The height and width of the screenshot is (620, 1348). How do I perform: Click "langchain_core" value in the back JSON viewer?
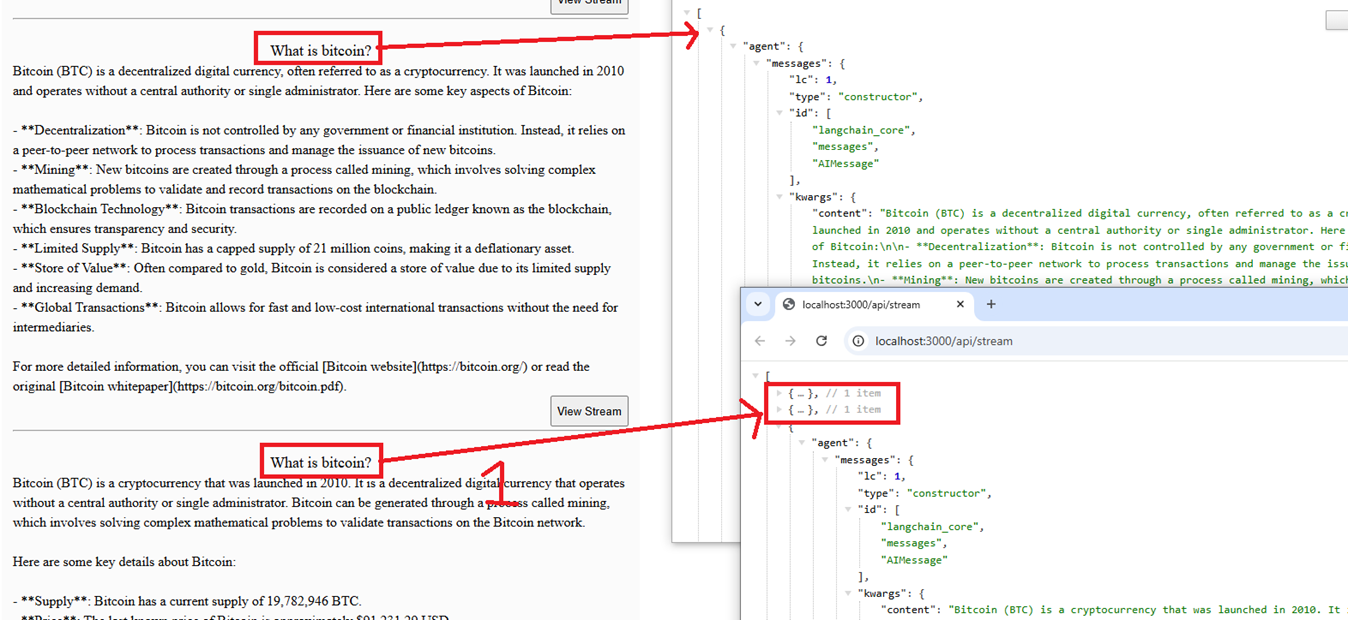click(863, 130)
